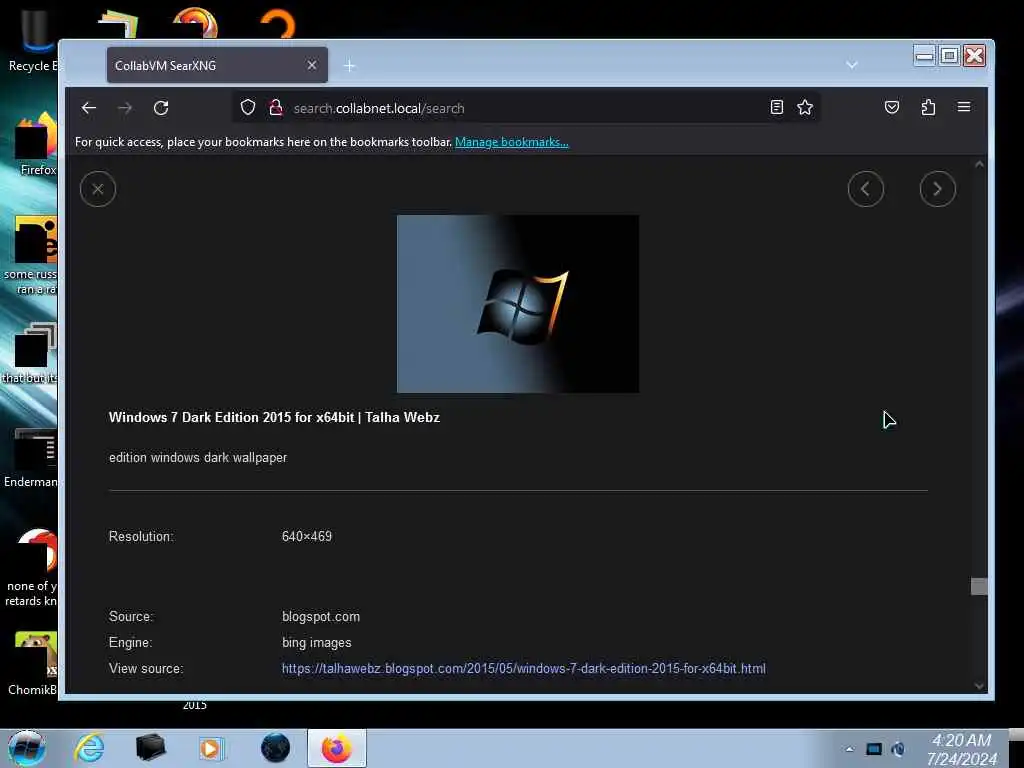
Task: Open the Manage bookmarks link
Action: click(x=511, y=142)
